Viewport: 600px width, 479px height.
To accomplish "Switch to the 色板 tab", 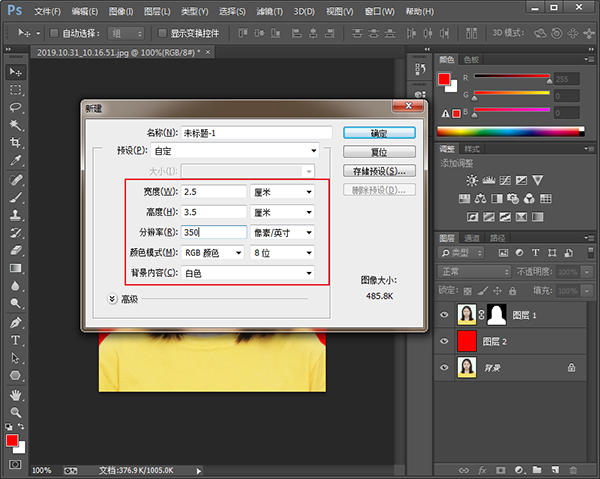I will (472, 60).
